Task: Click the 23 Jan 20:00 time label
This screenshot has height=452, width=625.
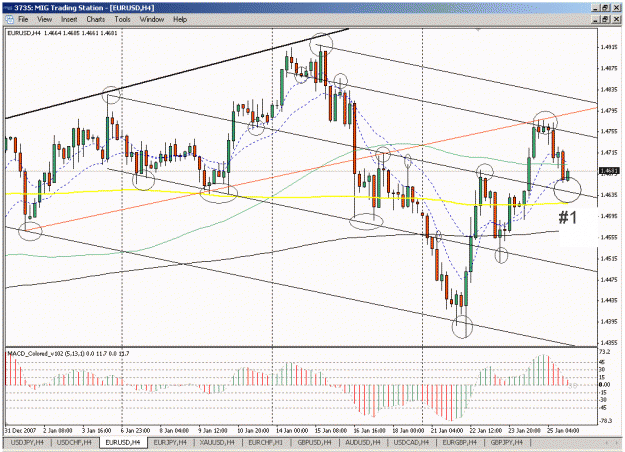Action: [x=524, y=430]
